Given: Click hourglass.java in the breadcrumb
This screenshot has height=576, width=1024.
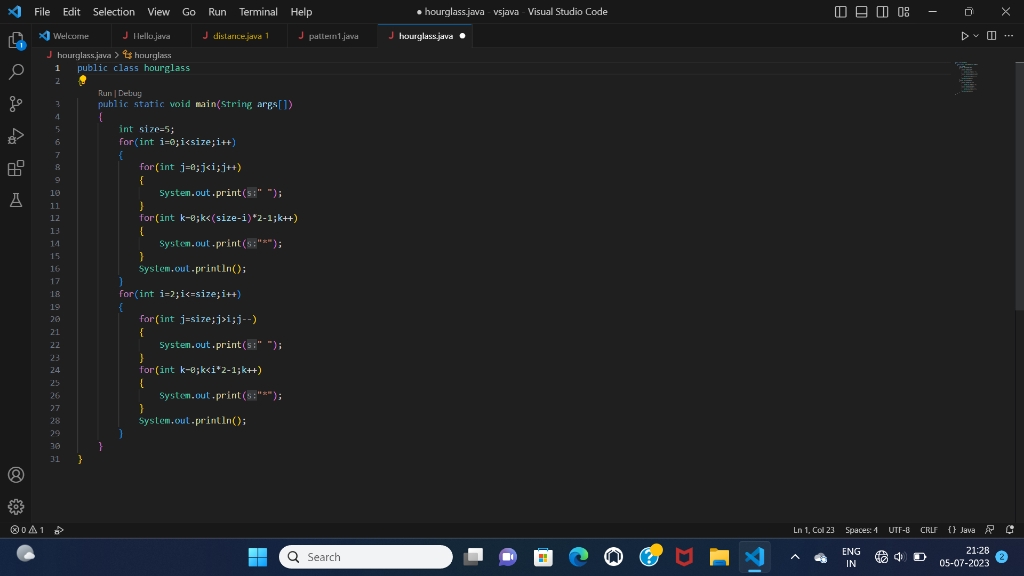Looking at the screenshot, I should pyautogui.click(x=84, y=55).
